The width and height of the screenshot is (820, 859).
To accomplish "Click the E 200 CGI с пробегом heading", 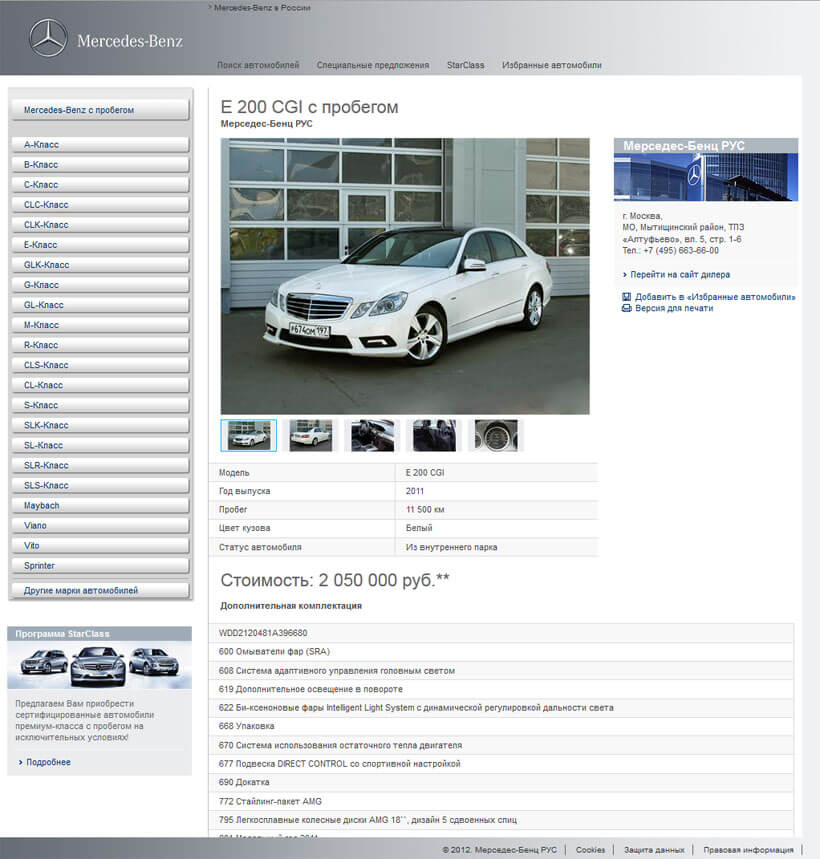I will pyautogui.click(x=309, y=107).
